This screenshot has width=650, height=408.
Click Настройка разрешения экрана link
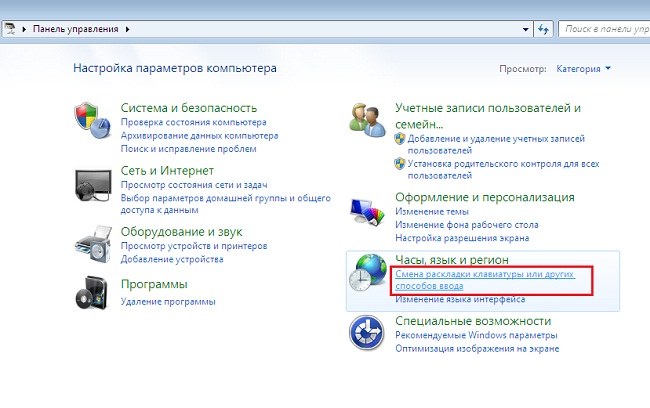[x=462, y=238]
